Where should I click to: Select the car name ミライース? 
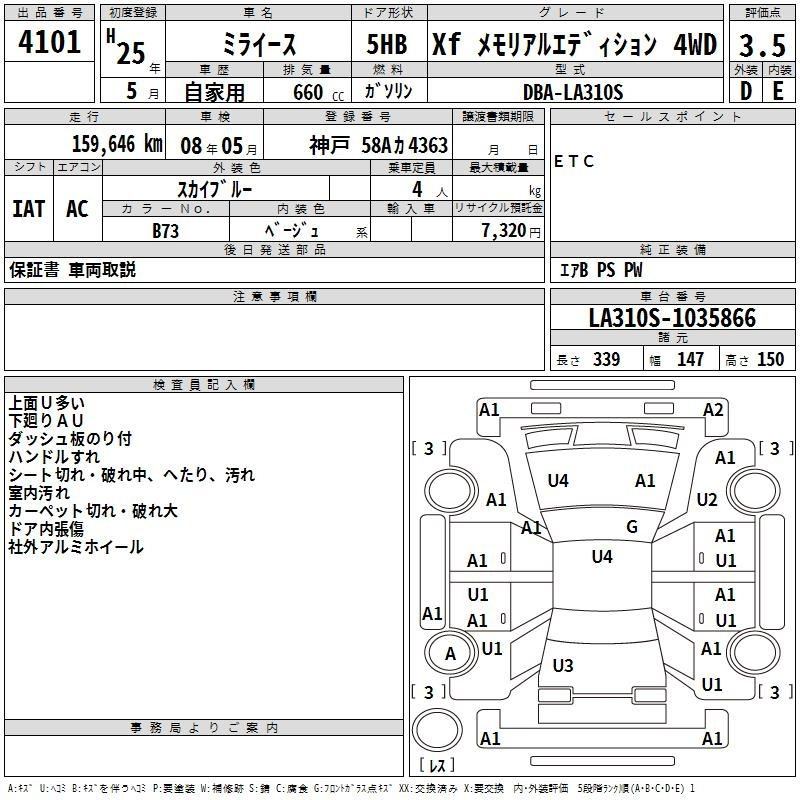256,45
